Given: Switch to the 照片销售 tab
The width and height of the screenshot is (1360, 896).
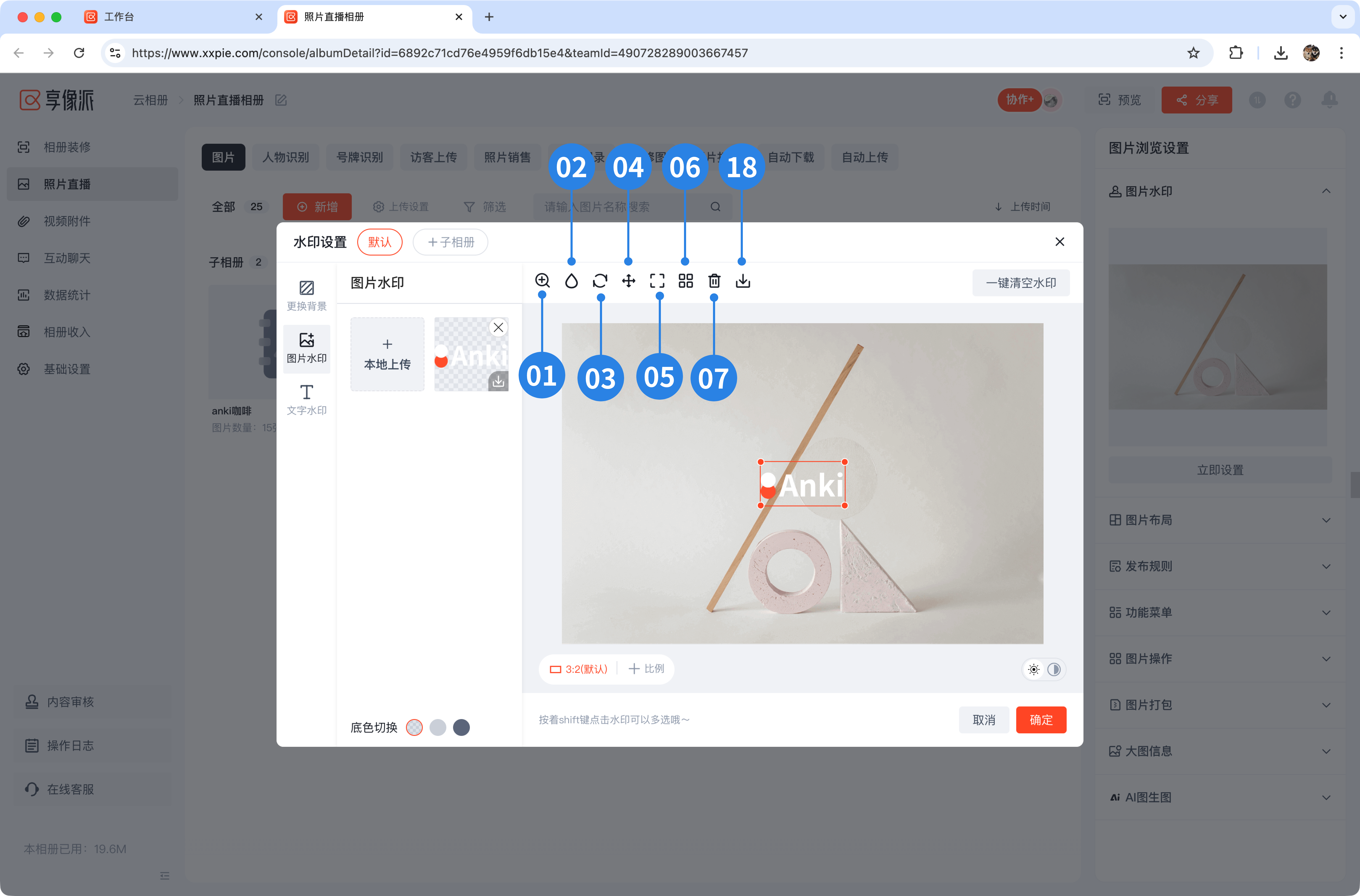Looking at the screenshot, I should point(507,157).
